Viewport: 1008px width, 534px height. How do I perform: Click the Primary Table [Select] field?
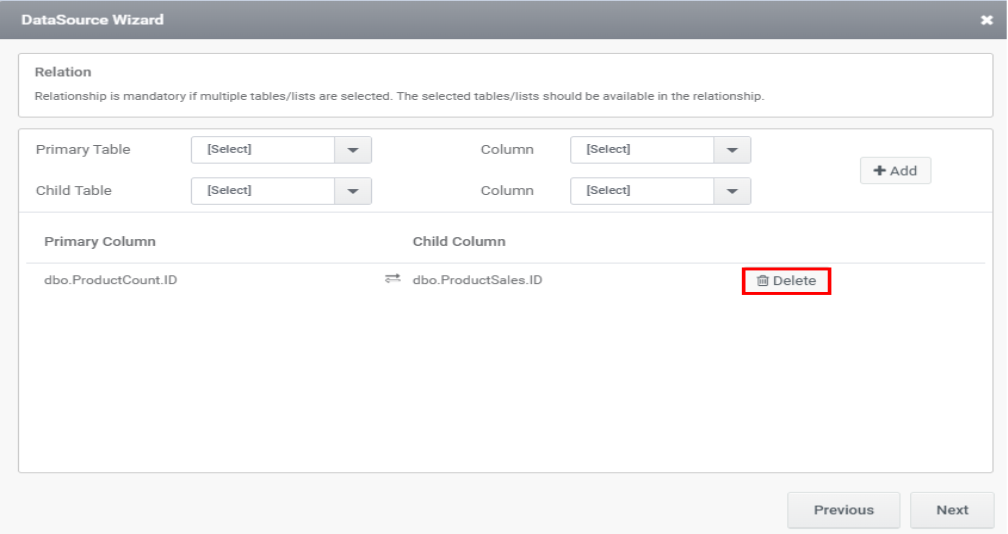coord(262,150)
